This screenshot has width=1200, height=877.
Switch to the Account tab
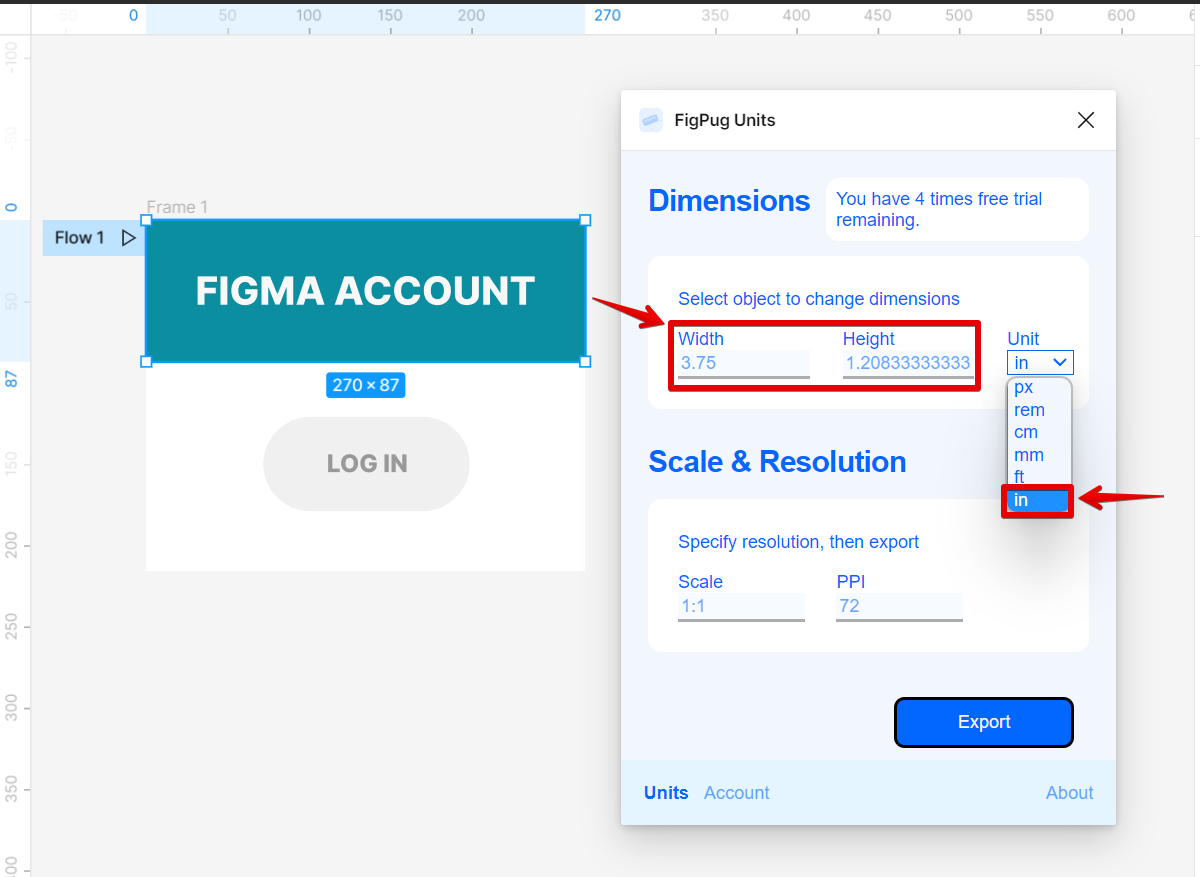(737, 793)
